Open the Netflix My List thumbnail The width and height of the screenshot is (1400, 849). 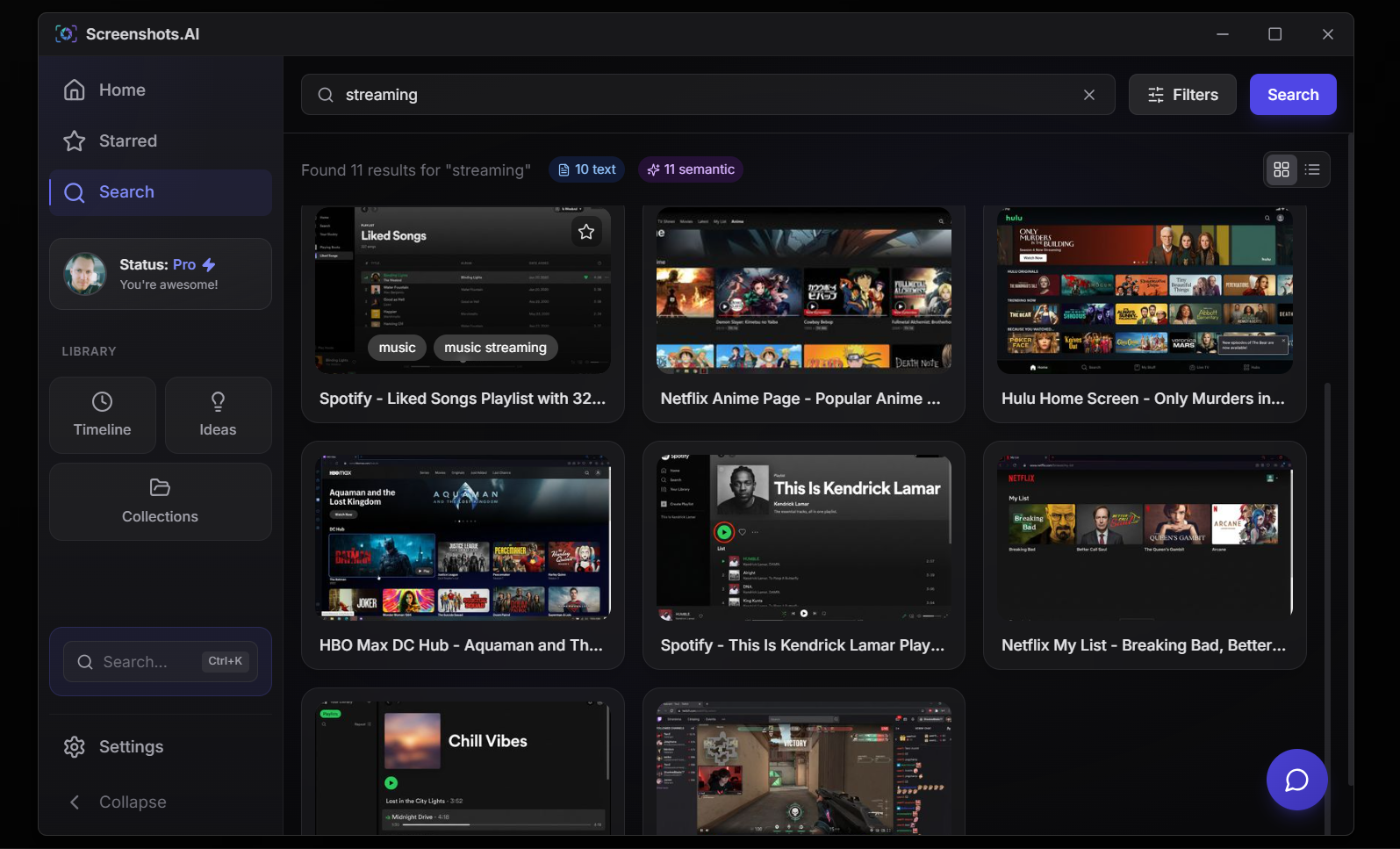coord(1145,537)
